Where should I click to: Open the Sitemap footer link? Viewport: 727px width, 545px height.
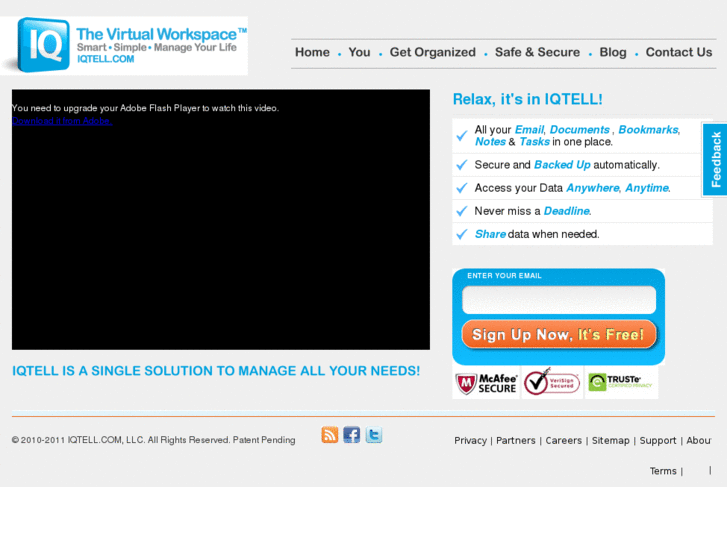click(x=611, y=441)
